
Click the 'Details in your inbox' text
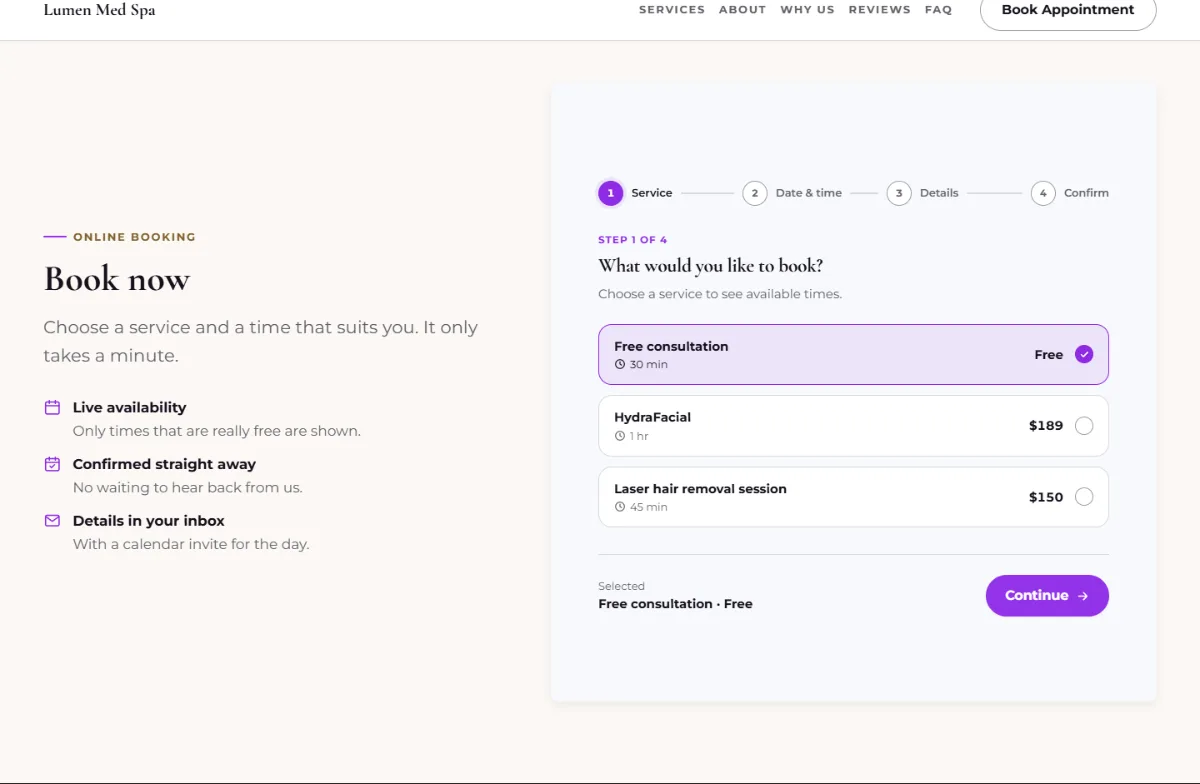point(148,521)
